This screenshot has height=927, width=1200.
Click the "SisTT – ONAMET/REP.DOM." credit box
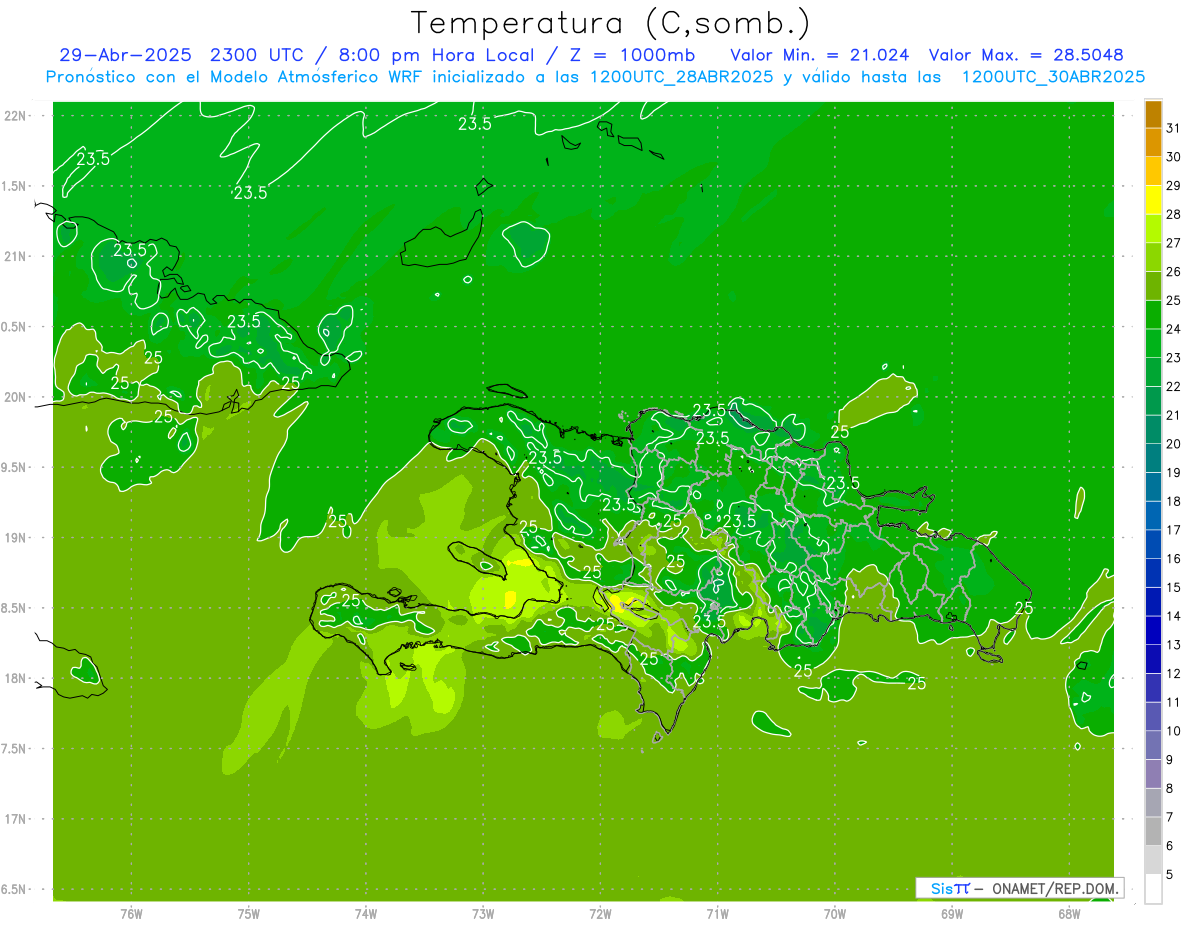[1020, 888]
